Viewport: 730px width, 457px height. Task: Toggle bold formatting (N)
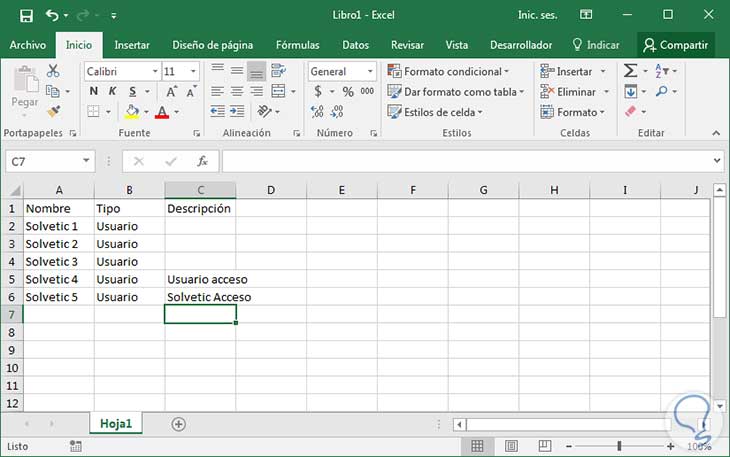point(94,91)
